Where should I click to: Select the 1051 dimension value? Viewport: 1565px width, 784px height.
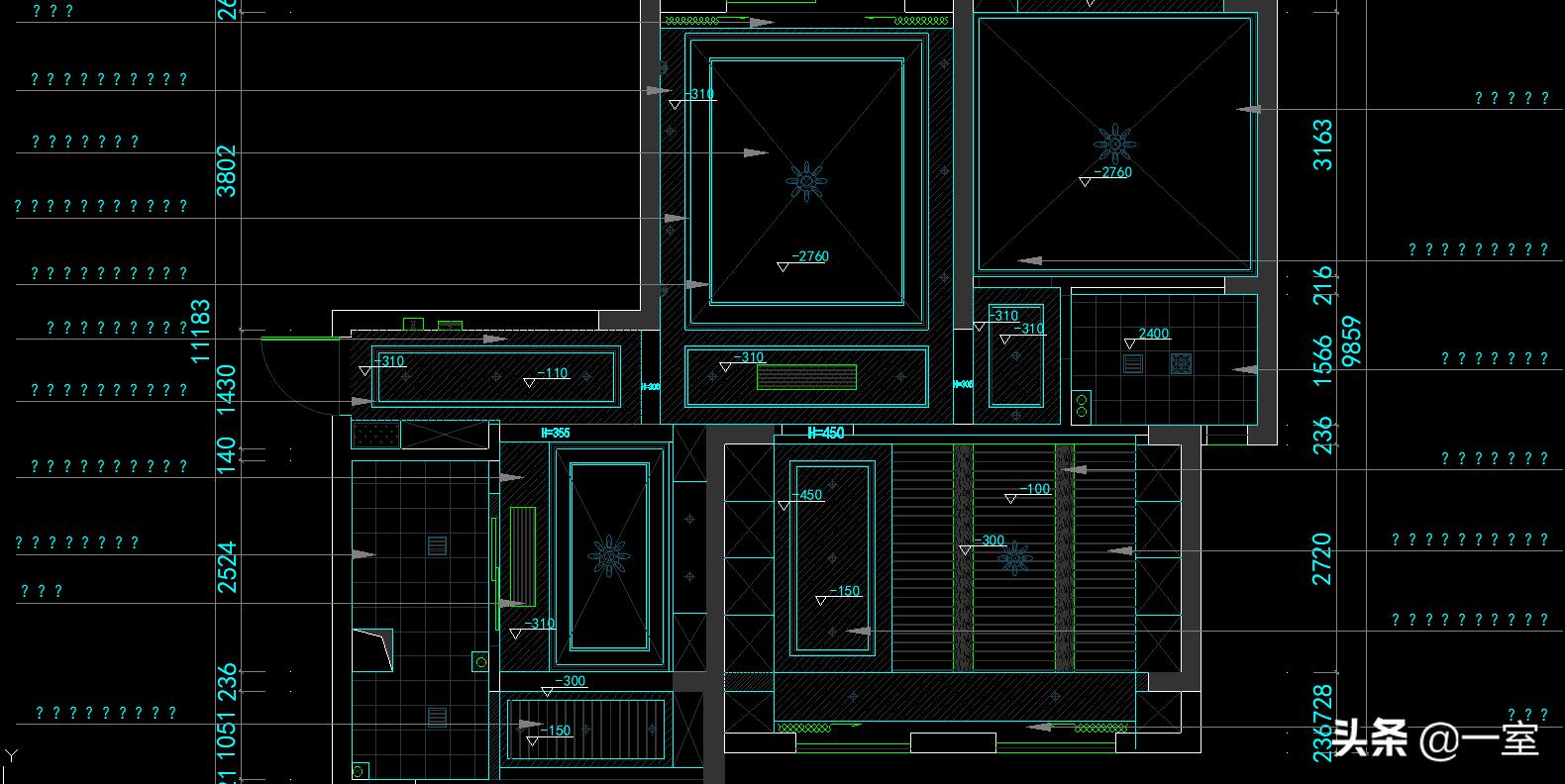(227, 734)
